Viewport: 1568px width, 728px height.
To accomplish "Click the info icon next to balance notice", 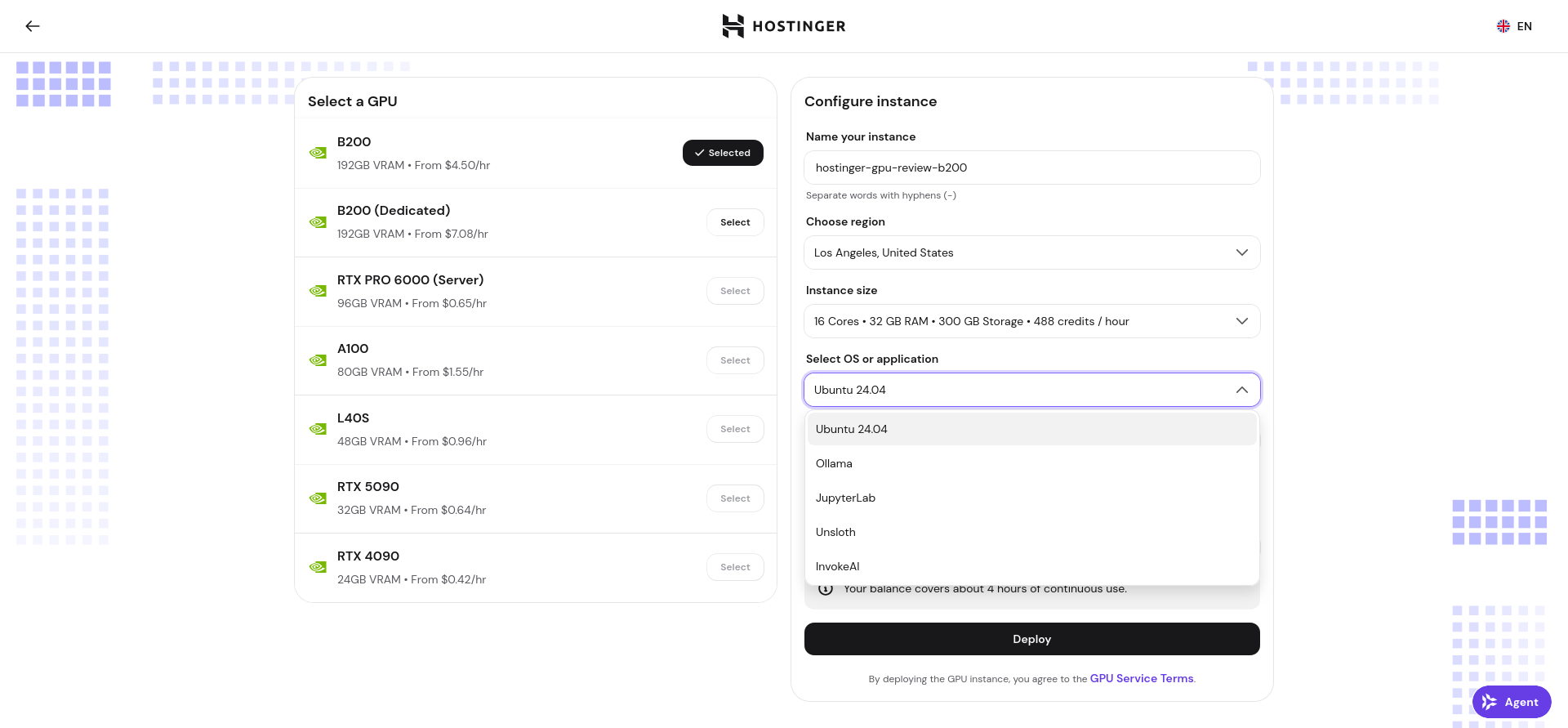I will pos(826,589).
